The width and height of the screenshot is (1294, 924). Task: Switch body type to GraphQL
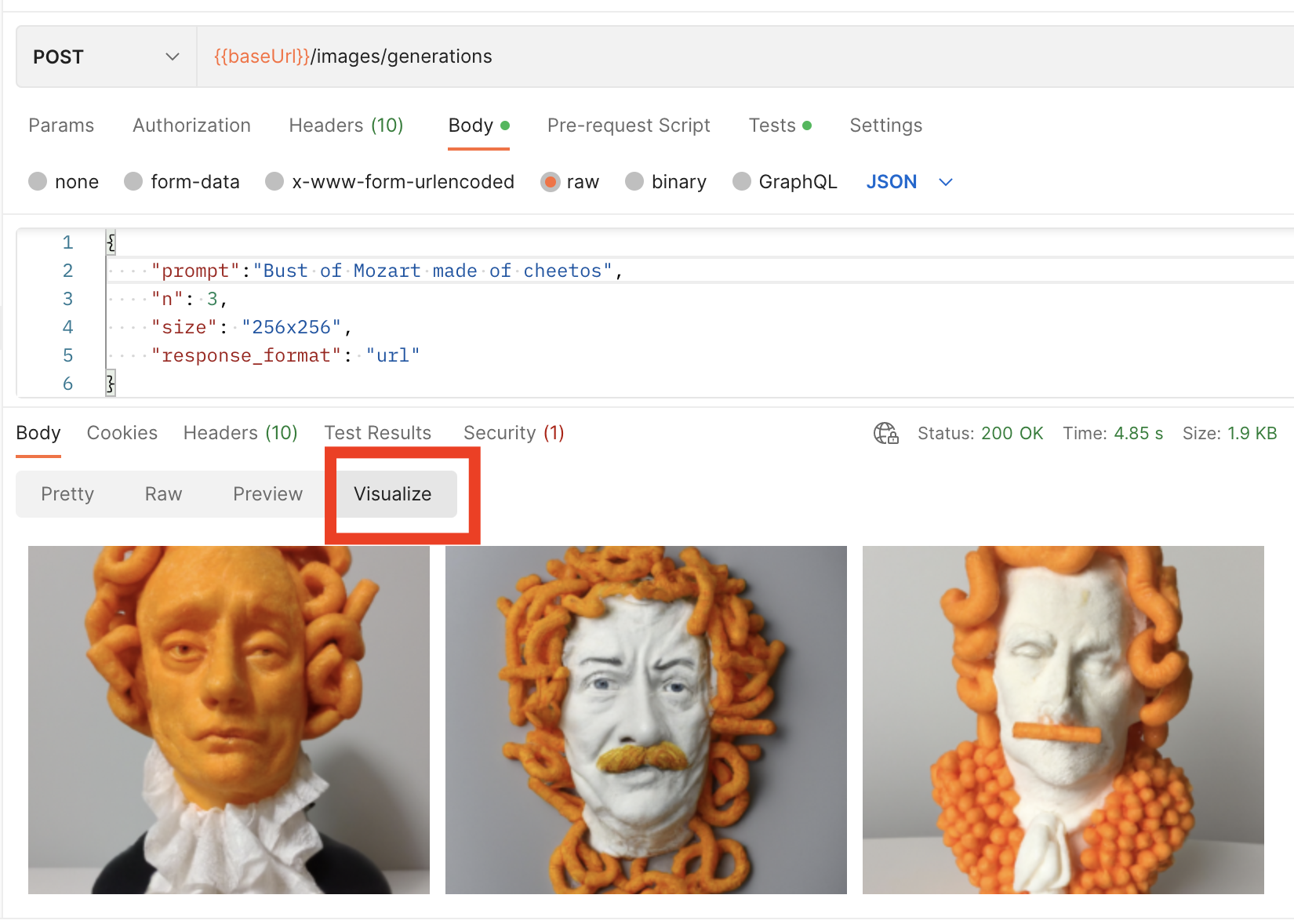click(x=741, y=182)
